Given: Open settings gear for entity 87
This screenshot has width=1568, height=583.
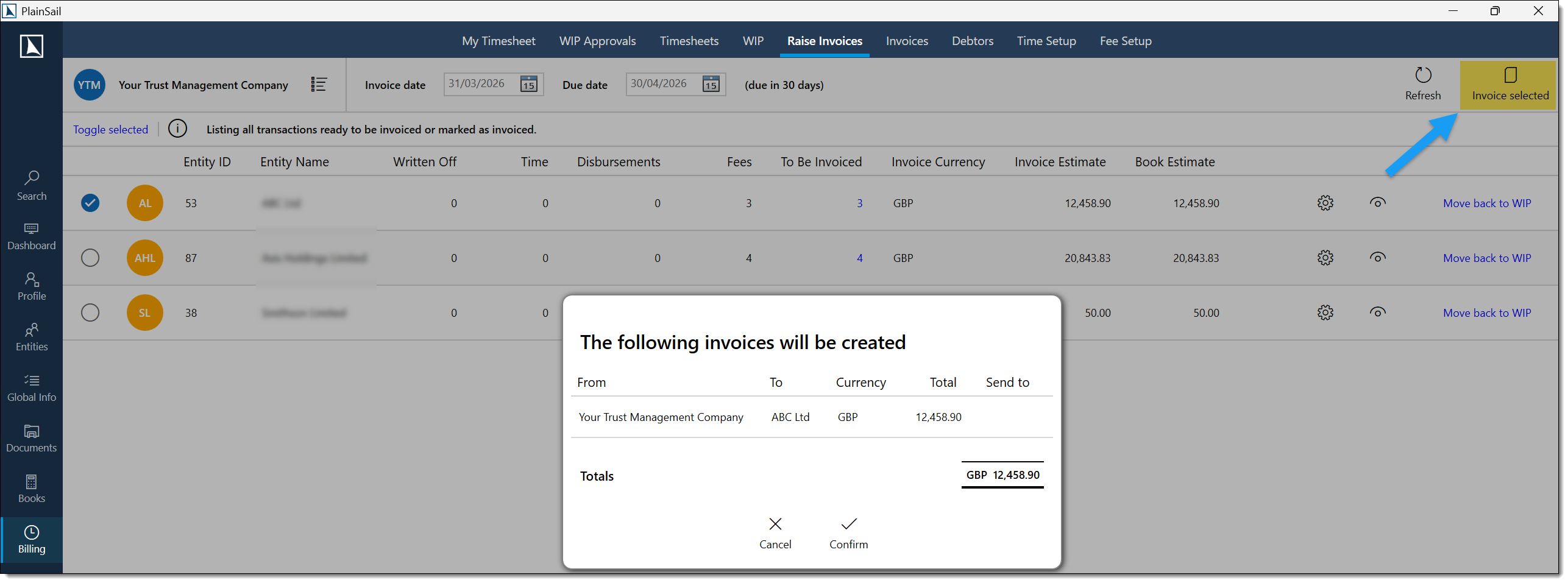Looking at the screenshot, I should (1325, 257).
